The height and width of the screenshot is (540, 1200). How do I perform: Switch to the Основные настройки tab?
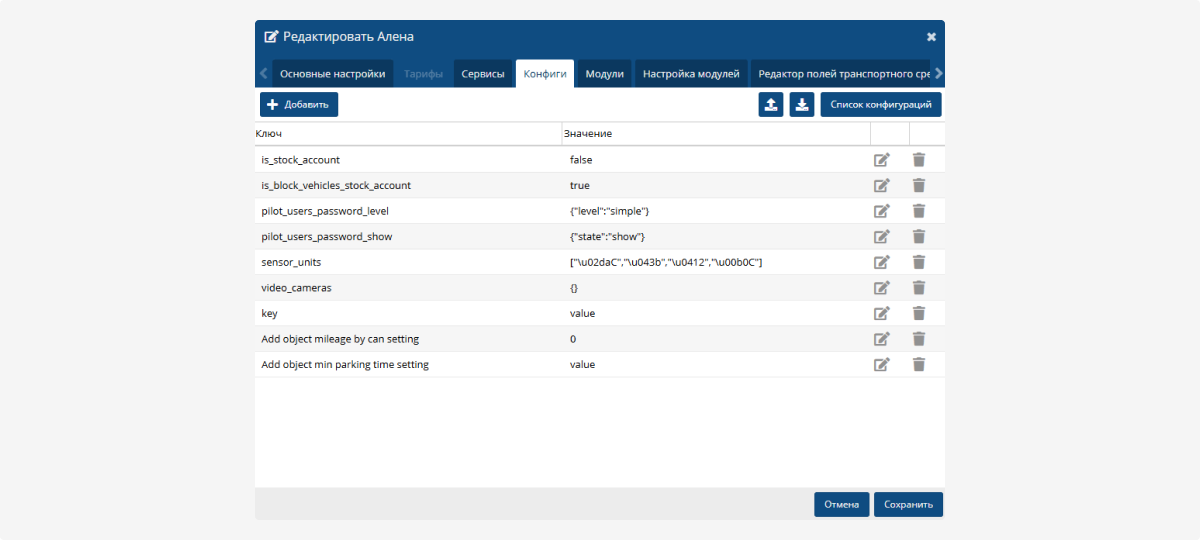click(x=332, y=74)
